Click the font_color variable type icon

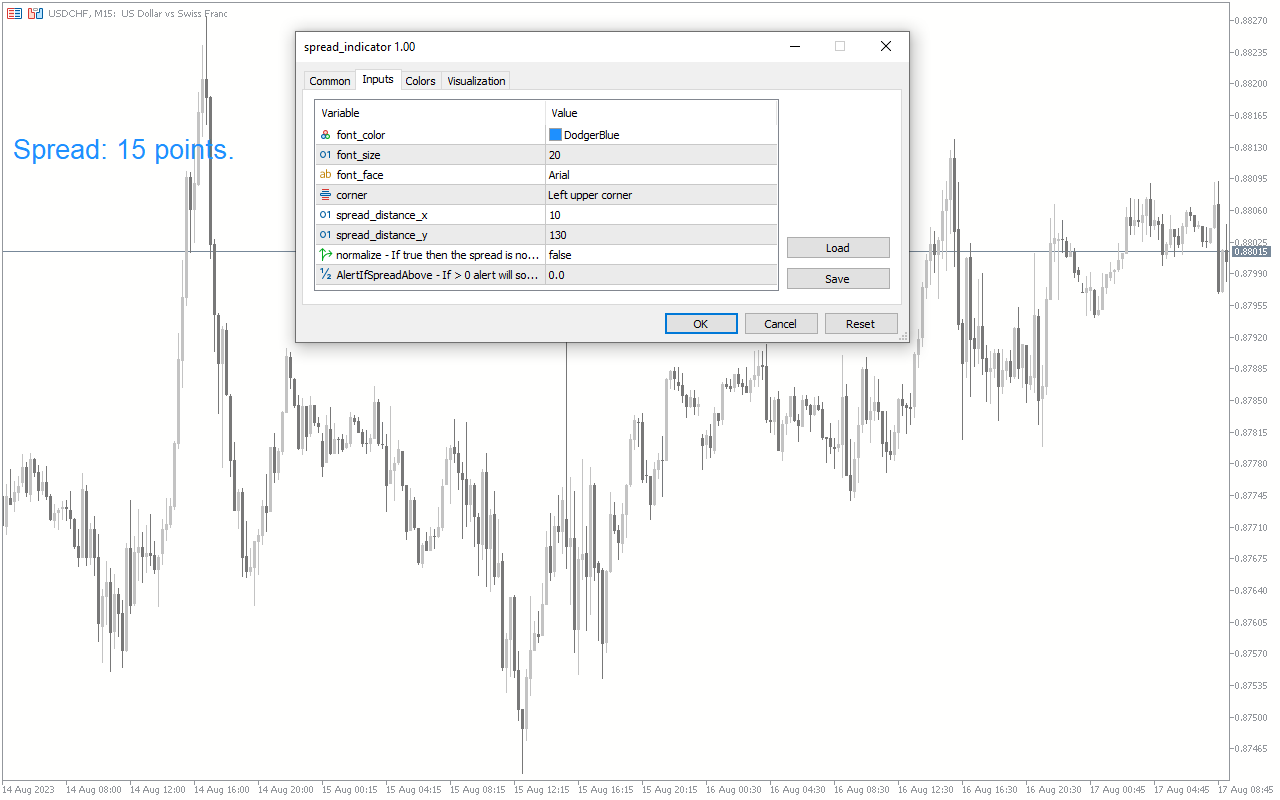pyautogui.click(x=325, y=135)
